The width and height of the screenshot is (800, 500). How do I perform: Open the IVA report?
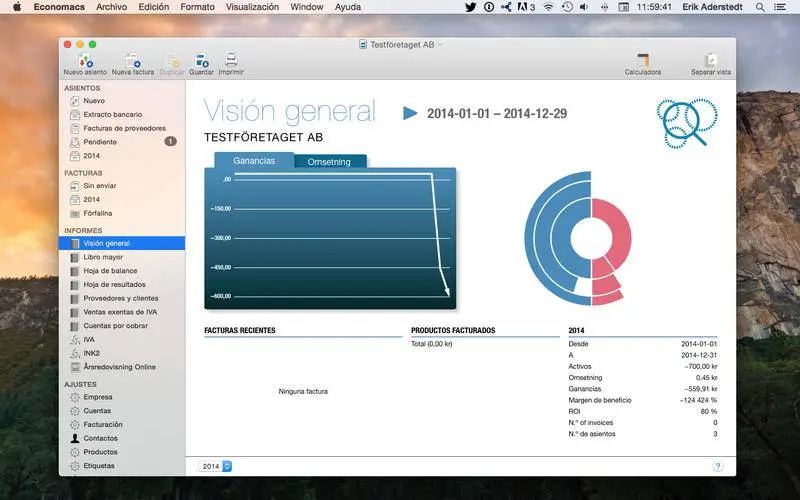(89, 340)
